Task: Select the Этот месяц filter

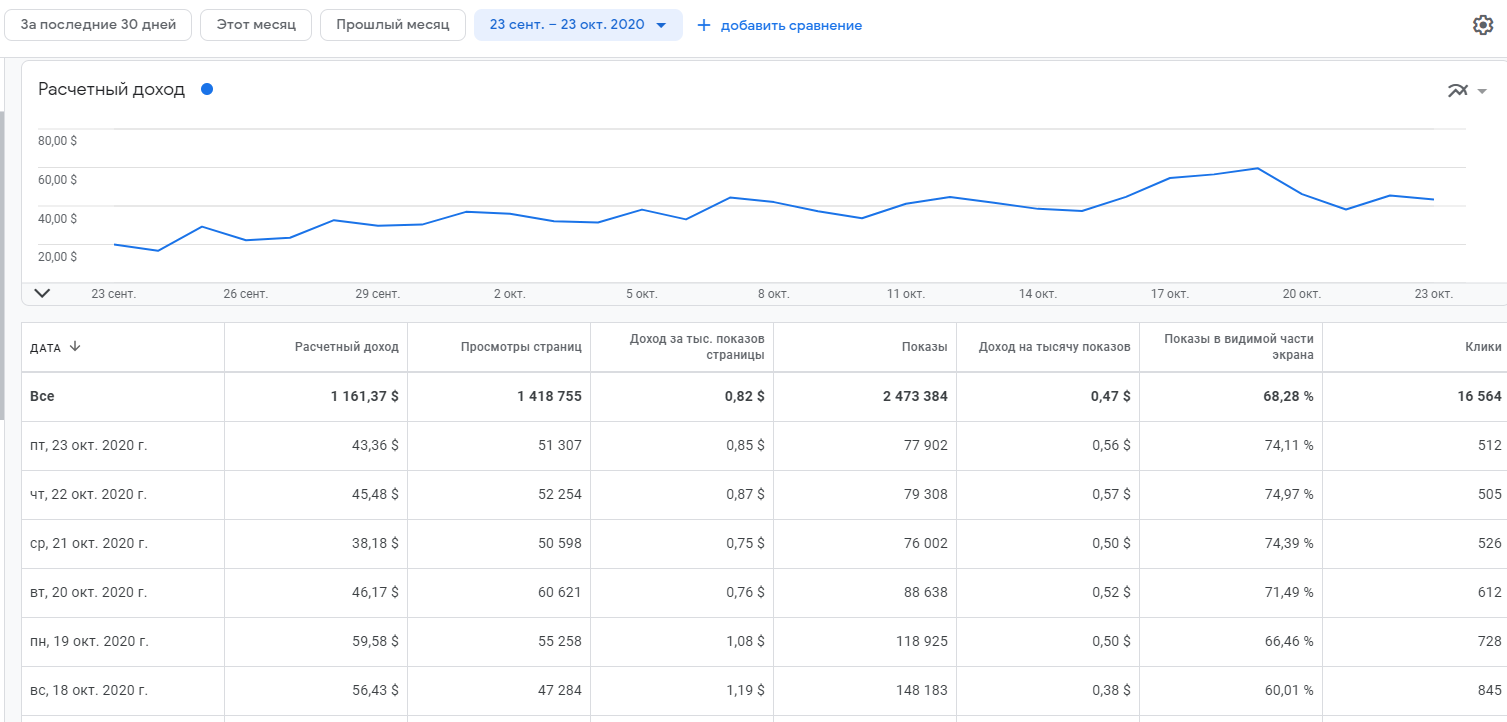Action: point(256,25)
